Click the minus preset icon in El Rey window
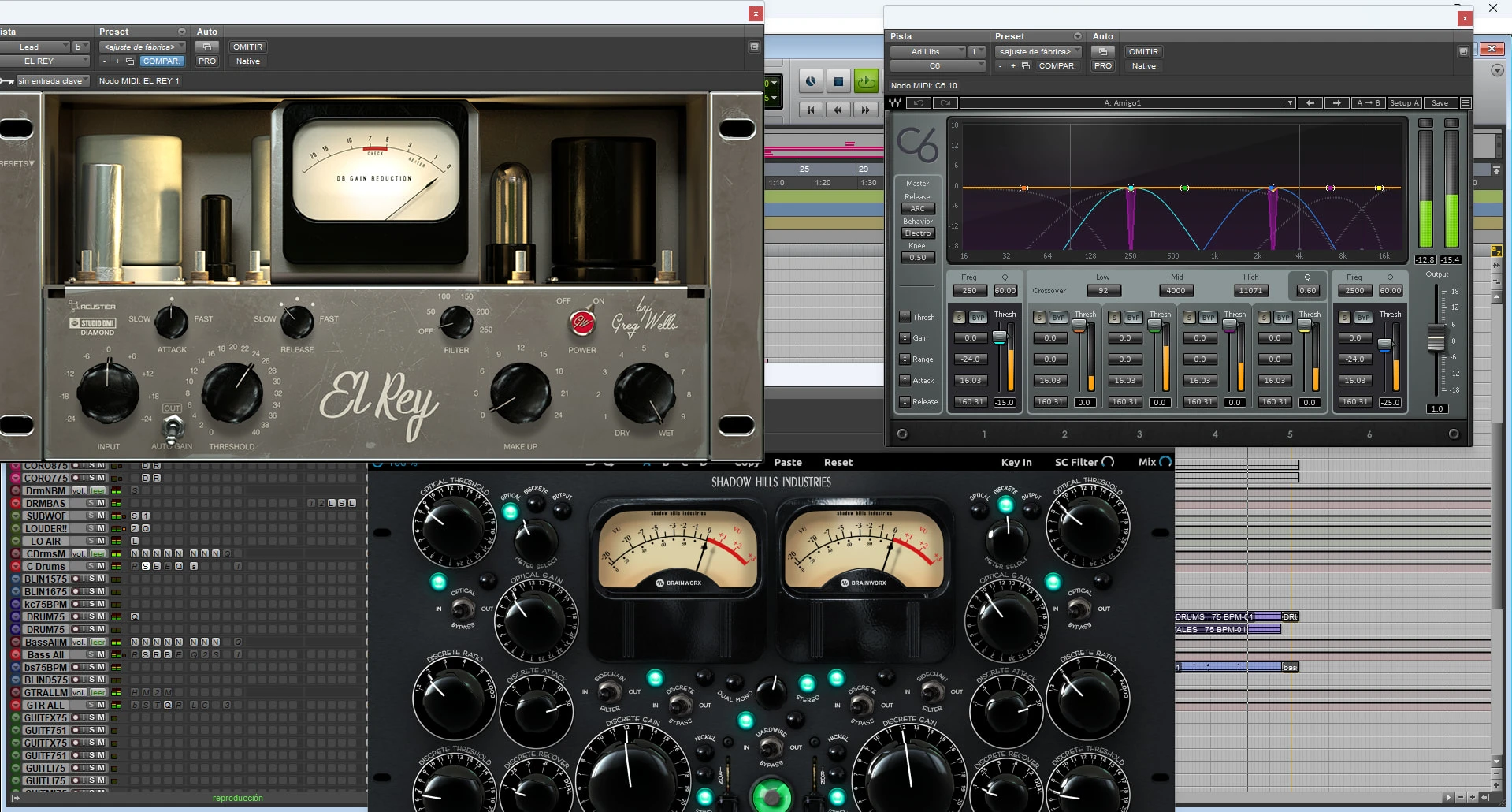This screenshot has height=812, width=1512. pos(104,61)
